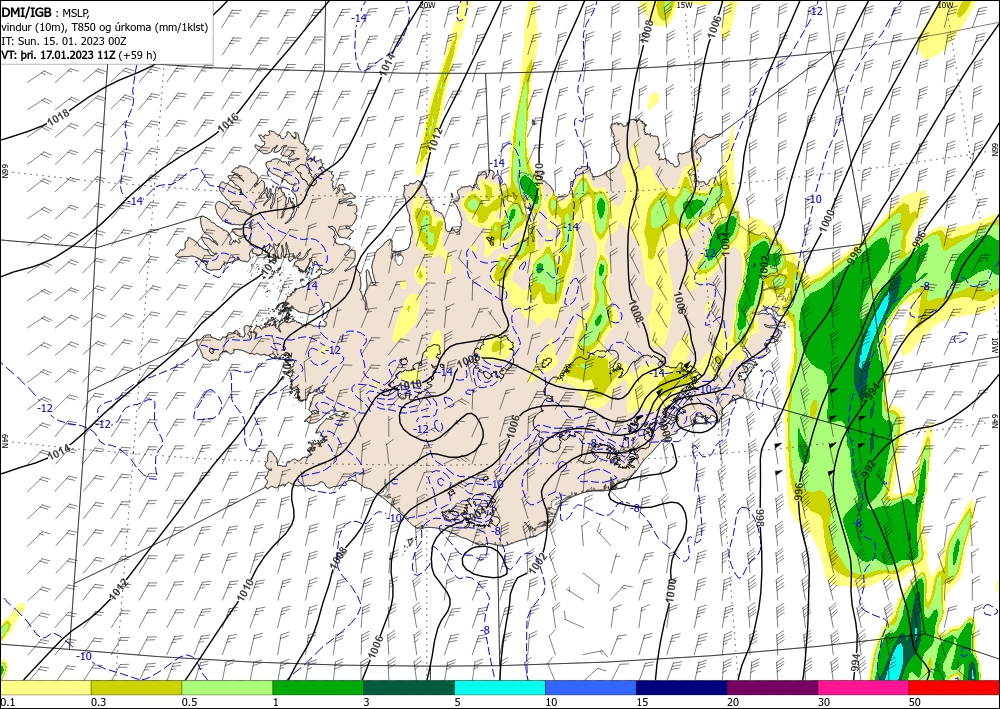Click the 1018 isobar label
Viewport: 1000px width, 709px height.
59,117
